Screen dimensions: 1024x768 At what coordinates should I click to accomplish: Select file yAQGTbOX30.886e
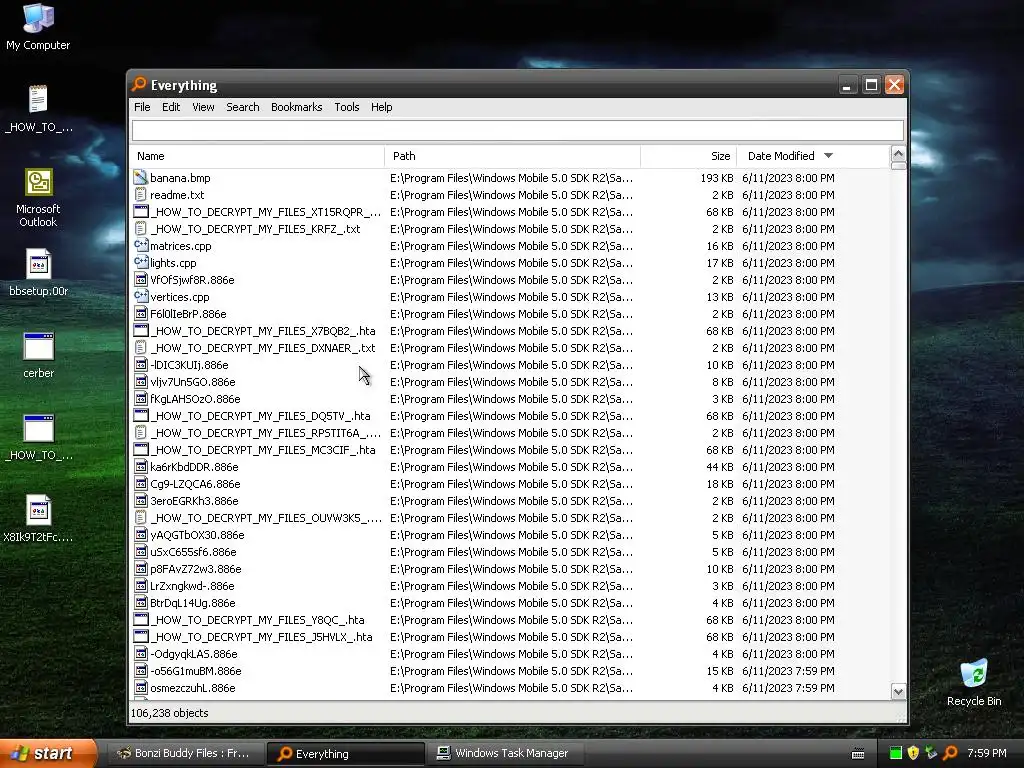(x=197, y=535)
